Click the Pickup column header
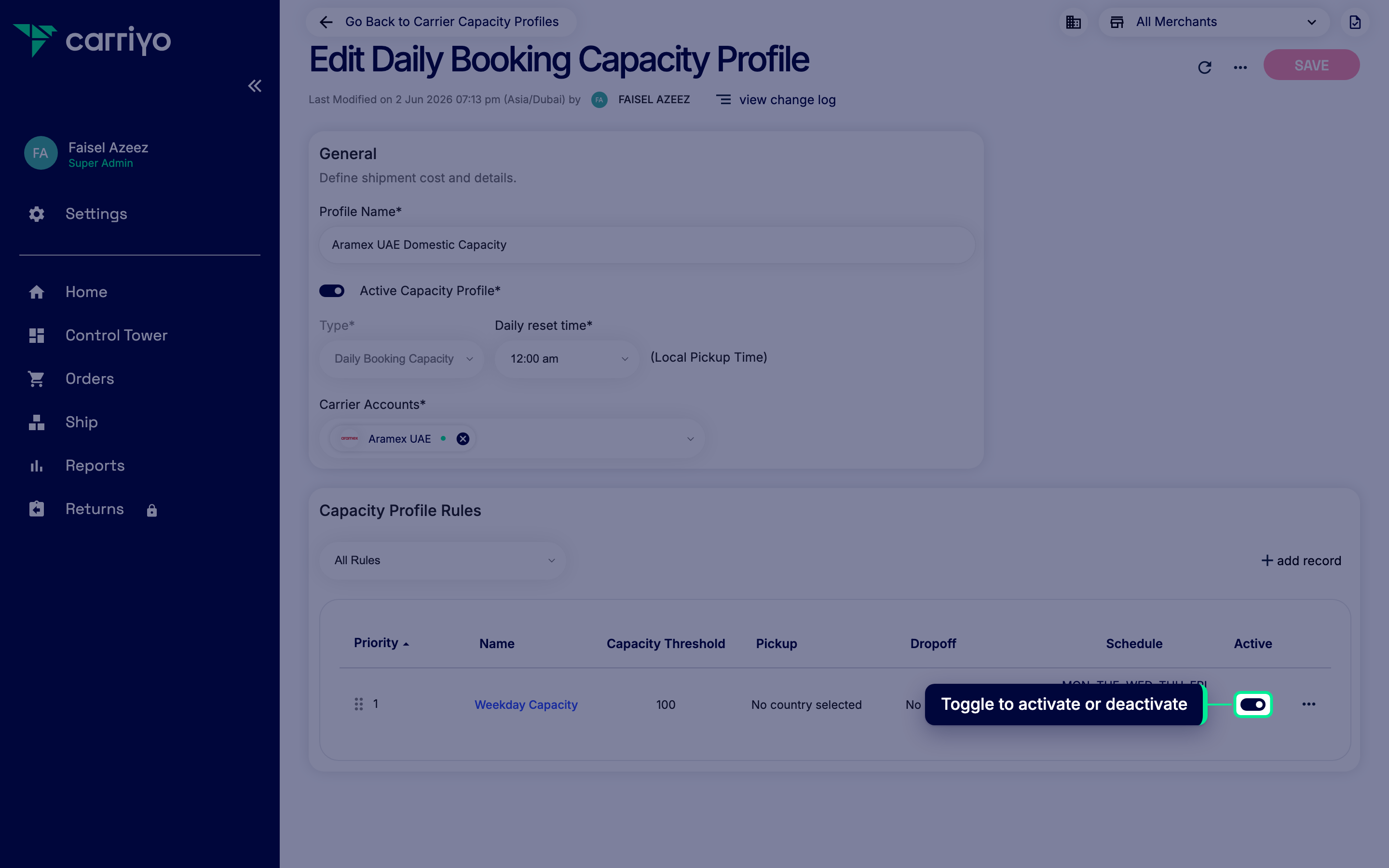 (x=776, y=644)
